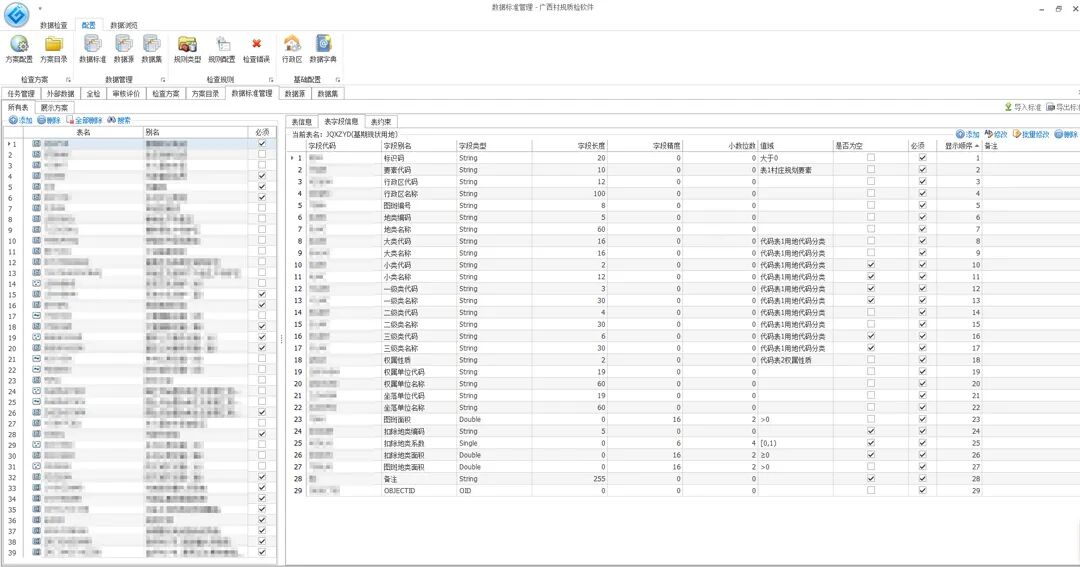Viewport: 1080px width, 567px height.
Task: Select the 表1村庄规划要素 value domain cell
Action: pyautogui.click(x=796, y=169)
